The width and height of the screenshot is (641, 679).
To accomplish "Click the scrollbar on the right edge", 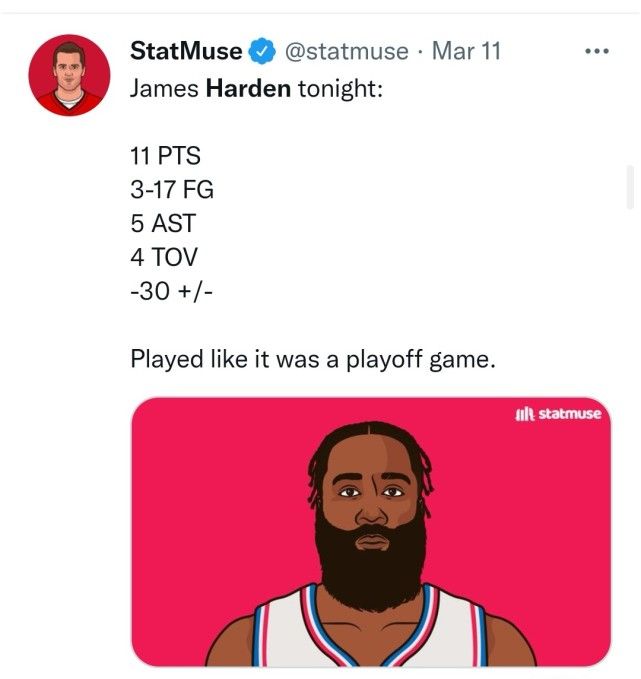I will coord(629,190).
